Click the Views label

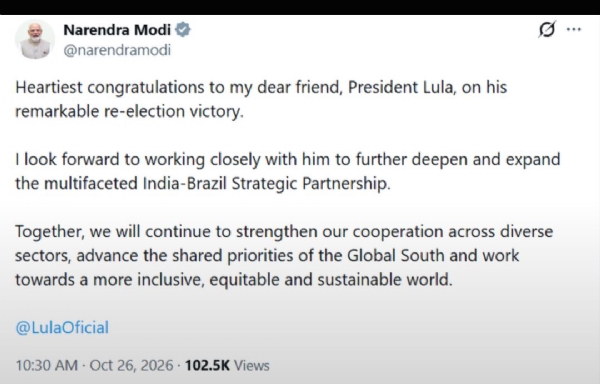(252, 366)
